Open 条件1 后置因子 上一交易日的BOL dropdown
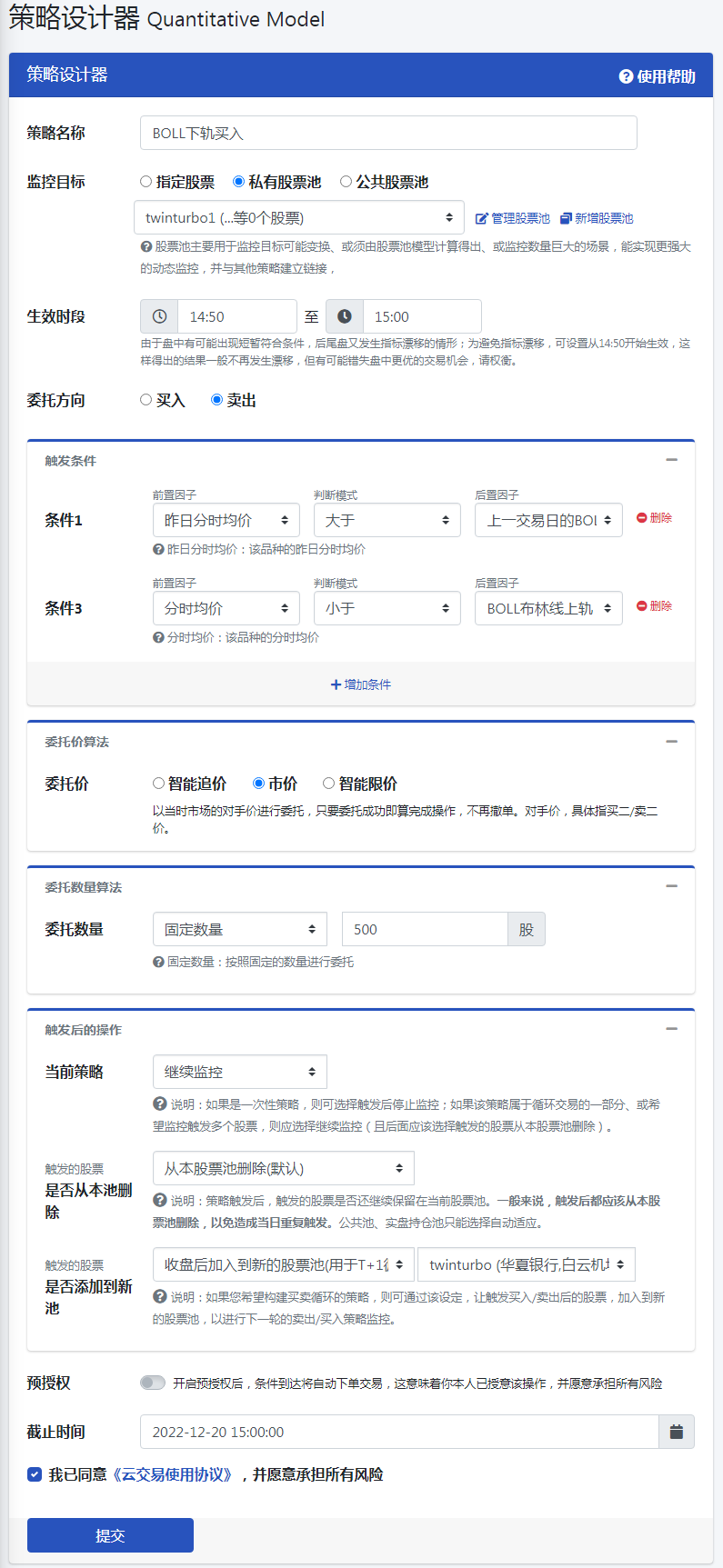 pyautogui.click(x=548, y=520)
